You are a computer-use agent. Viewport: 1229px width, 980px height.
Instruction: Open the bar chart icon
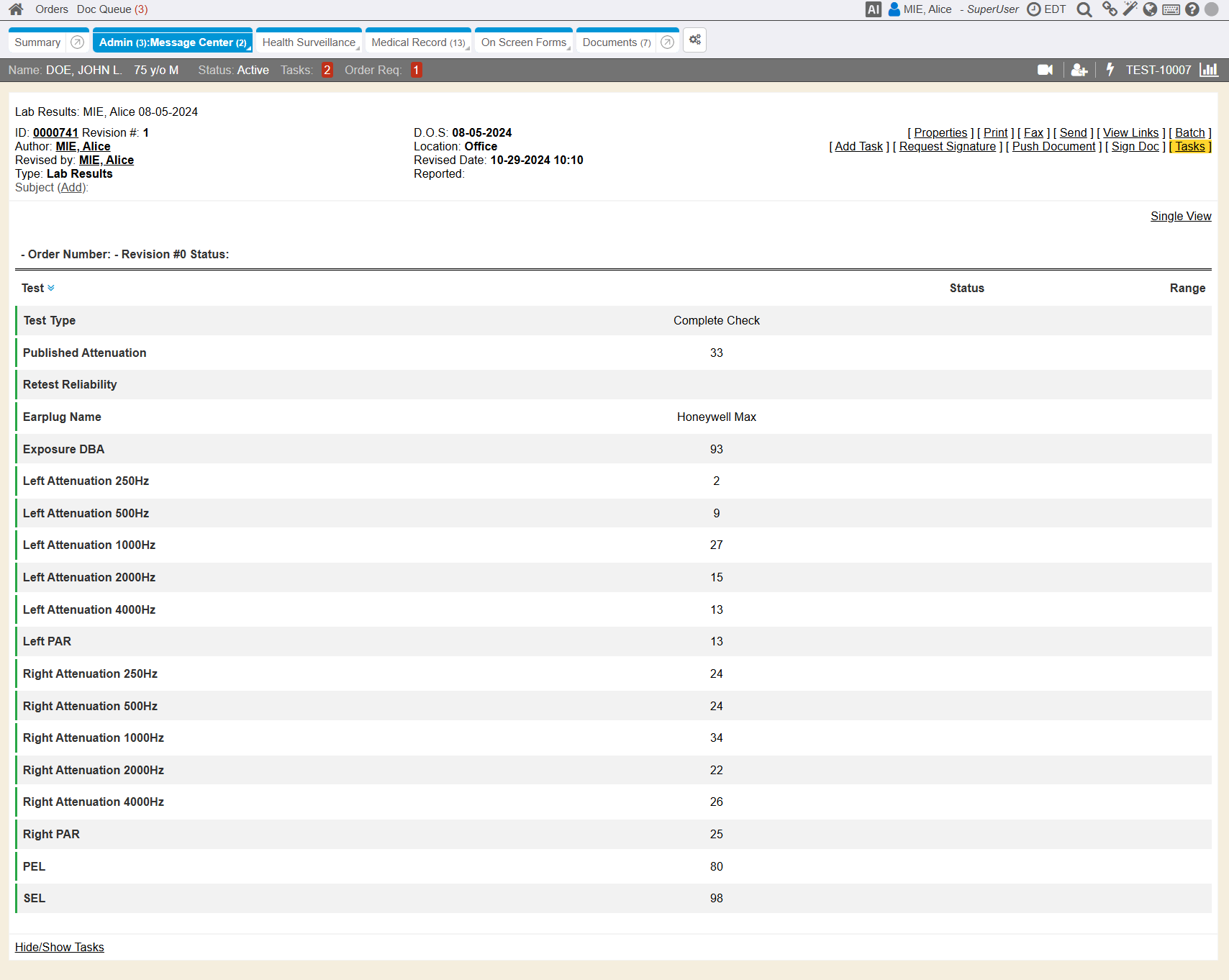(1209, 70)
